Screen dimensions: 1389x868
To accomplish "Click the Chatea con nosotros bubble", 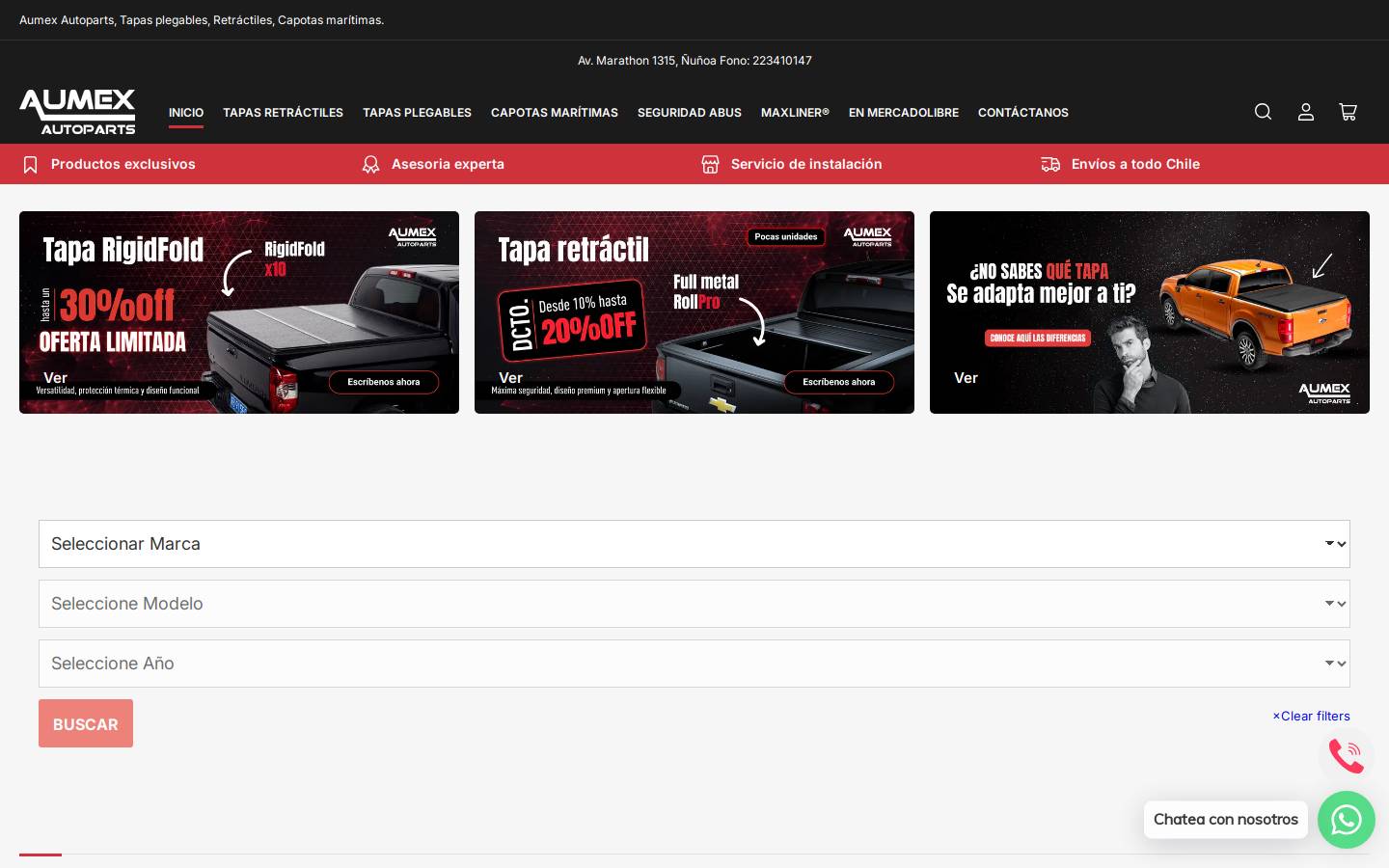I will [x=1226, y=820].
